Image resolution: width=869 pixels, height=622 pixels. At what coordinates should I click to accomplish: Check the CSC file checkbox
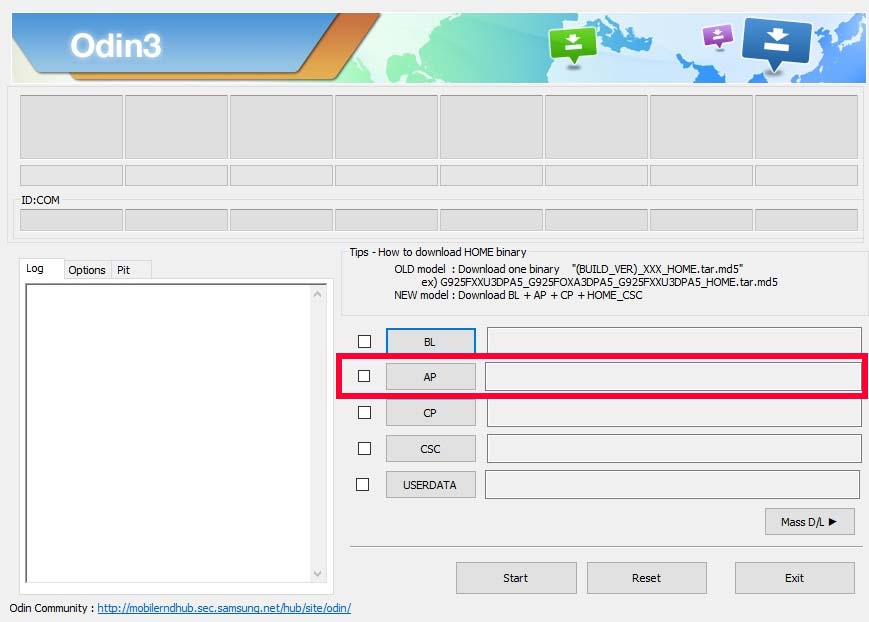click(x=364, y=448)
